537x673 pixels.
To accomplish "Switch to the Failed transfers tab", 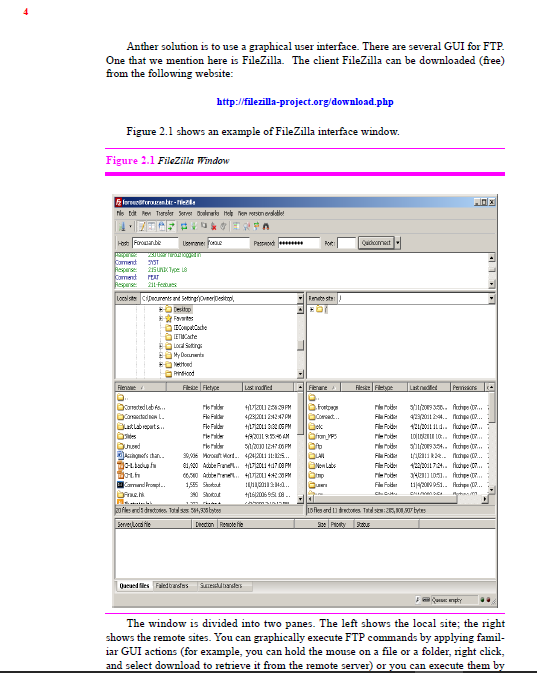I will pyautogui.click(x=172, y=586).
